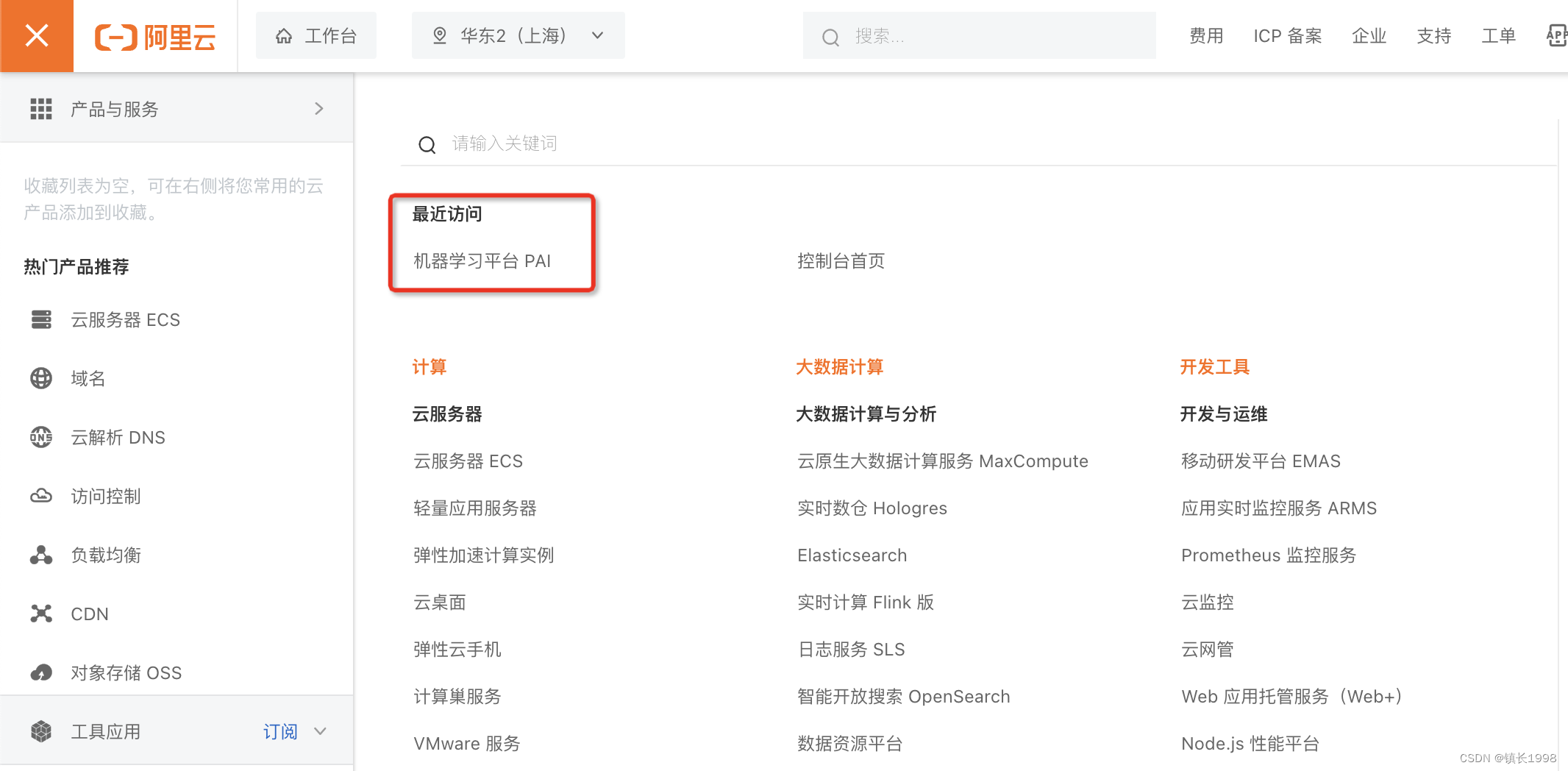The width and height of the screenshot is (1568, 771).
Task: Open recently visited 机器学习平台 PAI
Action: (x=482, y=261)
